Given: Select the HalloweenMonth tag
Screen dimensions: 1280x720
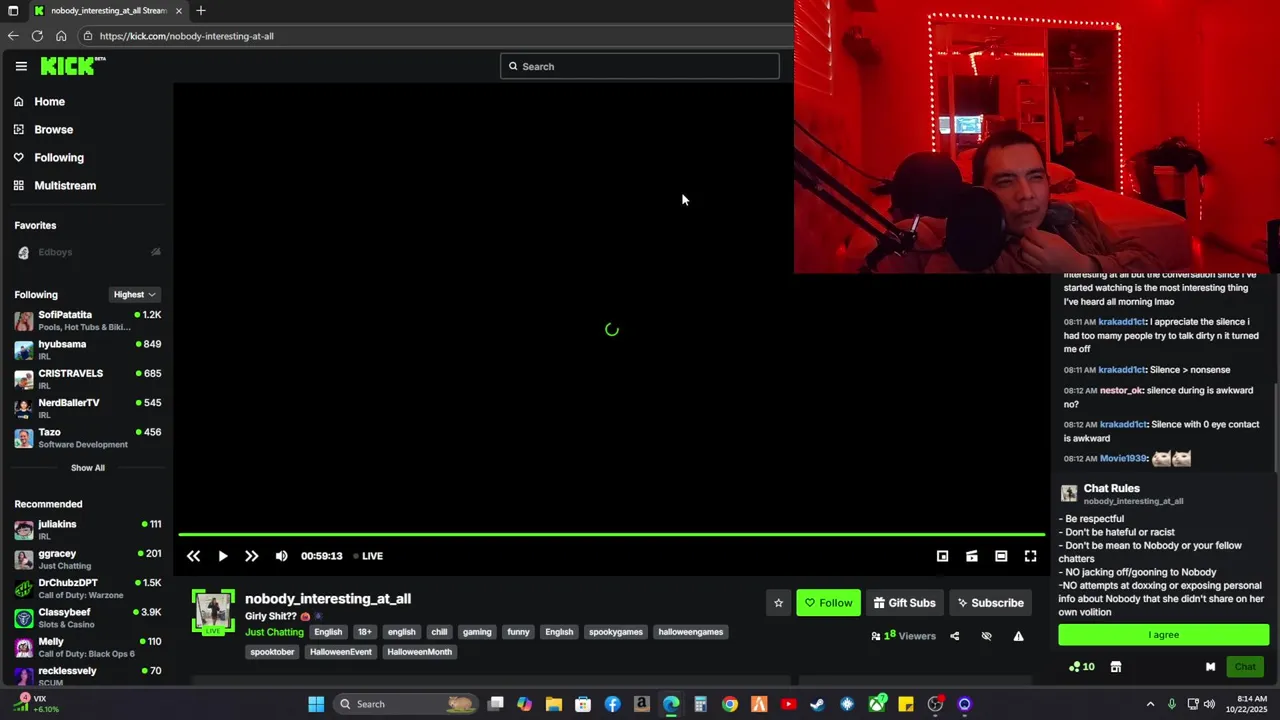Looking at the screenshot, I should [x=420, y=652].
